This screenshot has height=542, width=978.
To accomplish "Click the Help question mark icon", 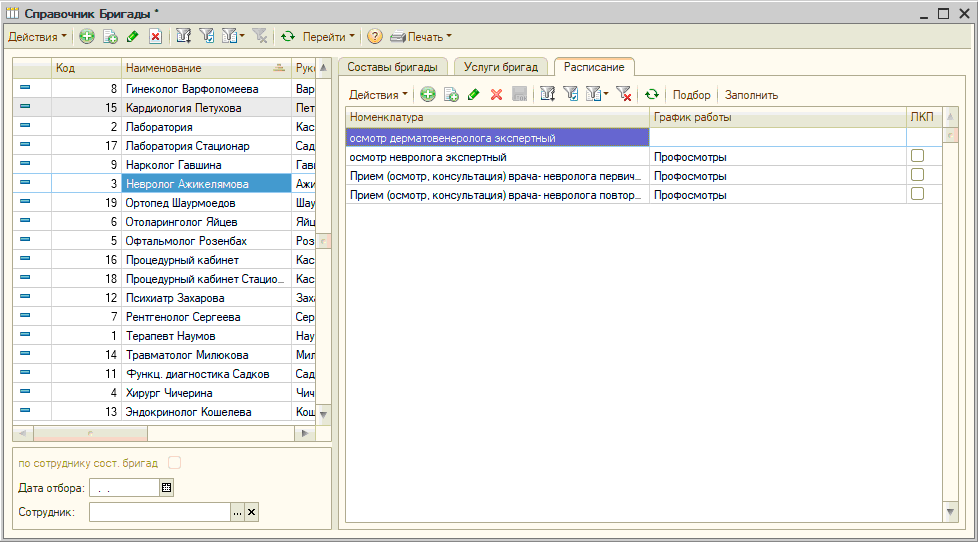I will [x=375, y=37].
